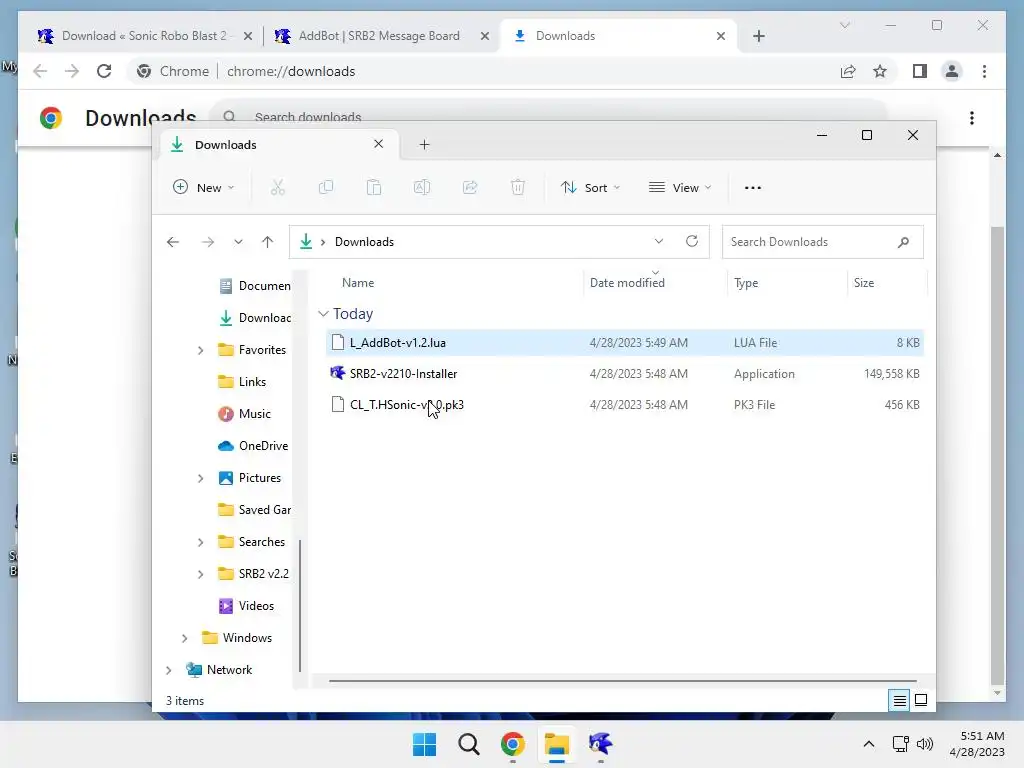Click the Chrome address bar URL
Image resolution: width=1024 pixels, height=768 pixels.
291,71
